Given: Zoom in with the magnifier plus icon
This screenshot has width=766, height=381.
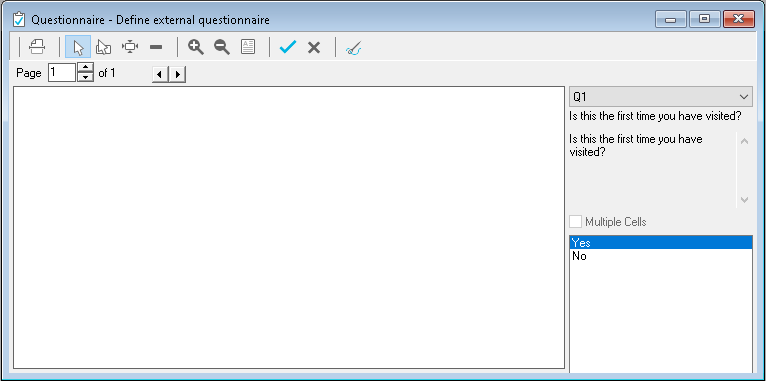Looking at the screenshot, I should [x=196, y=47].
